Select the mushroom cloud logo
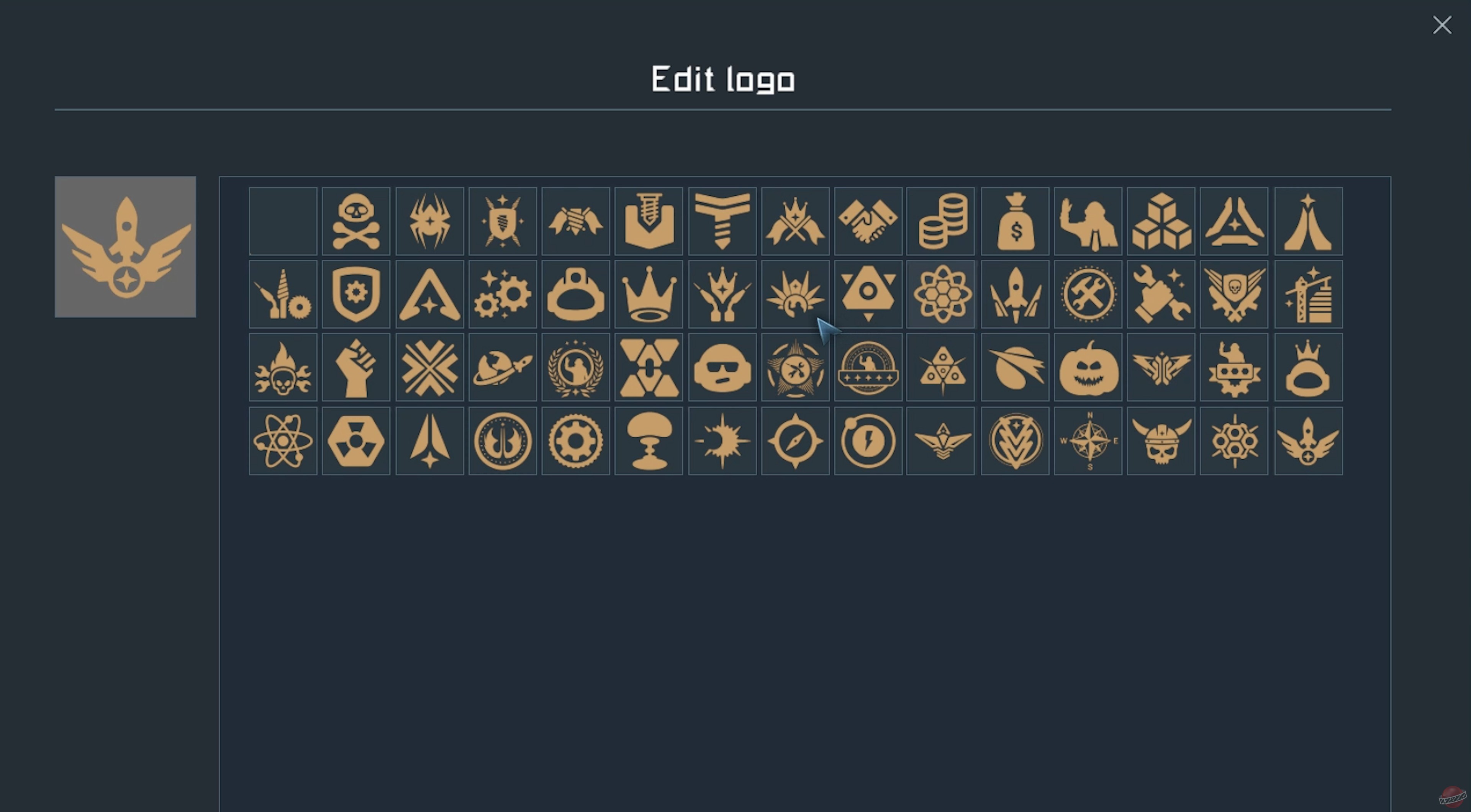 (x=648, y=441)
